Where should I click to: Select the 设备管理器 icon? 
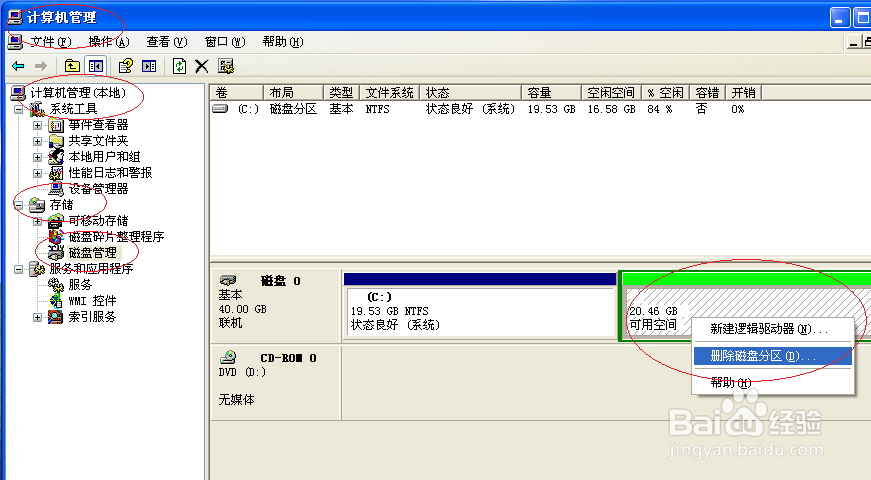click(56, 189)
